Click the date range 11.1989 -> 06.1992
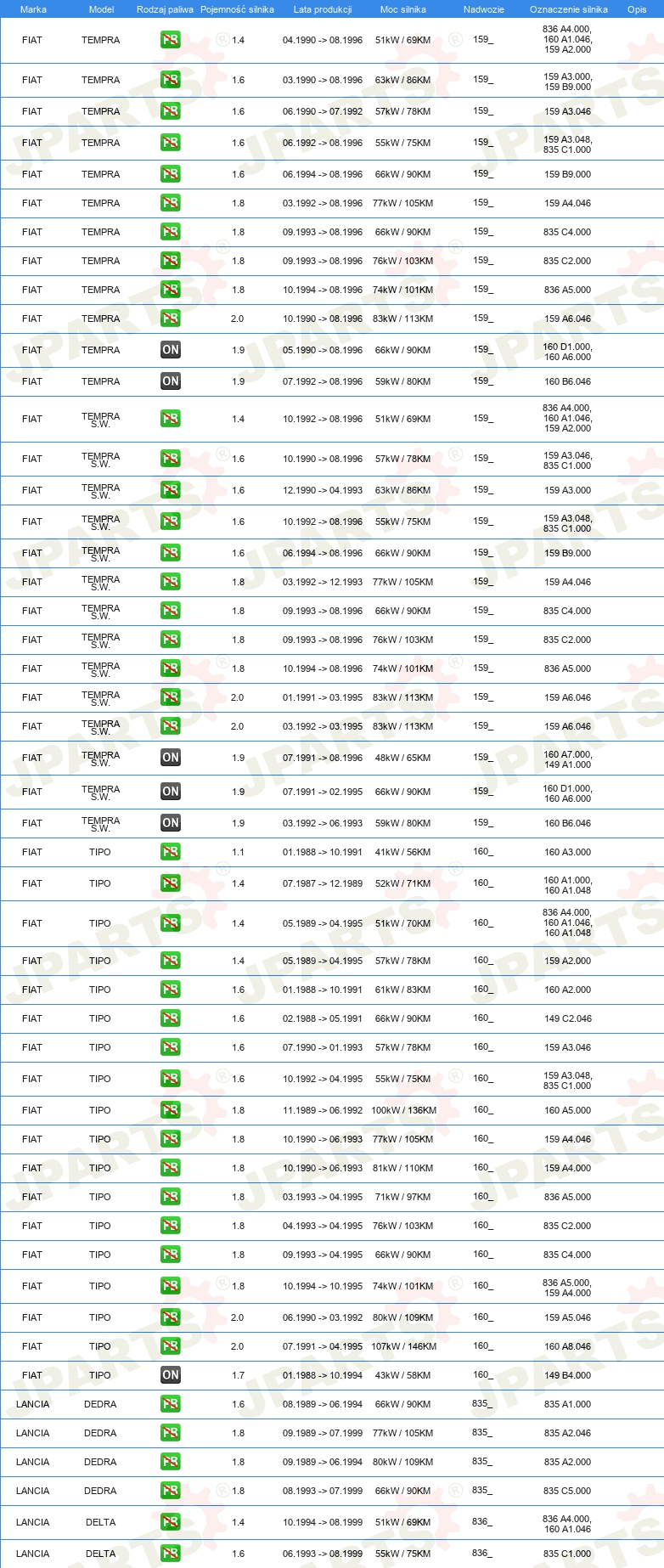The height and width of the screenshot is (1568, 664). 323,1110
